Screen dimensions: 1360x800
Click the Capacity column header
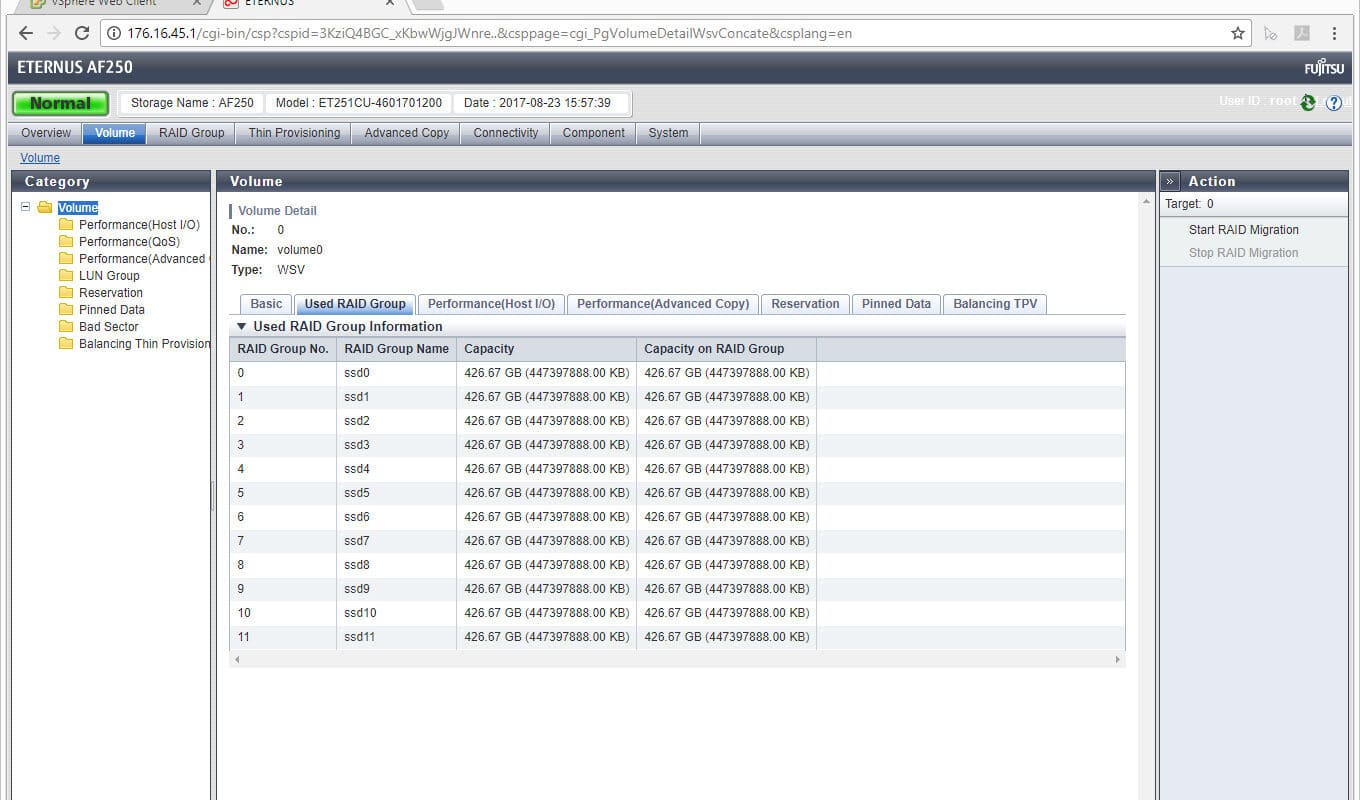coord(546,349)
